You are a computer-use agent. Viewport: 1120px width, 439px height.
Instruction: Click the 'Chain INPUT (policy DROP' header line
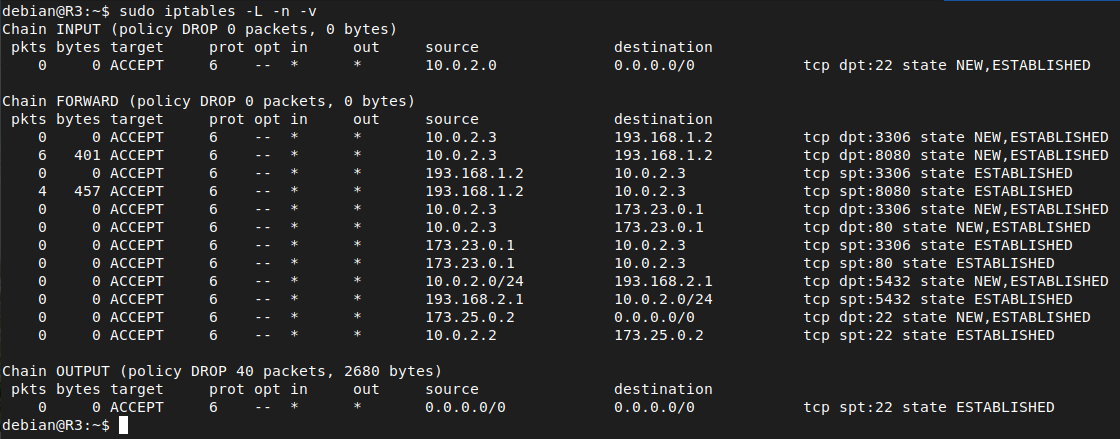point(199,29)
